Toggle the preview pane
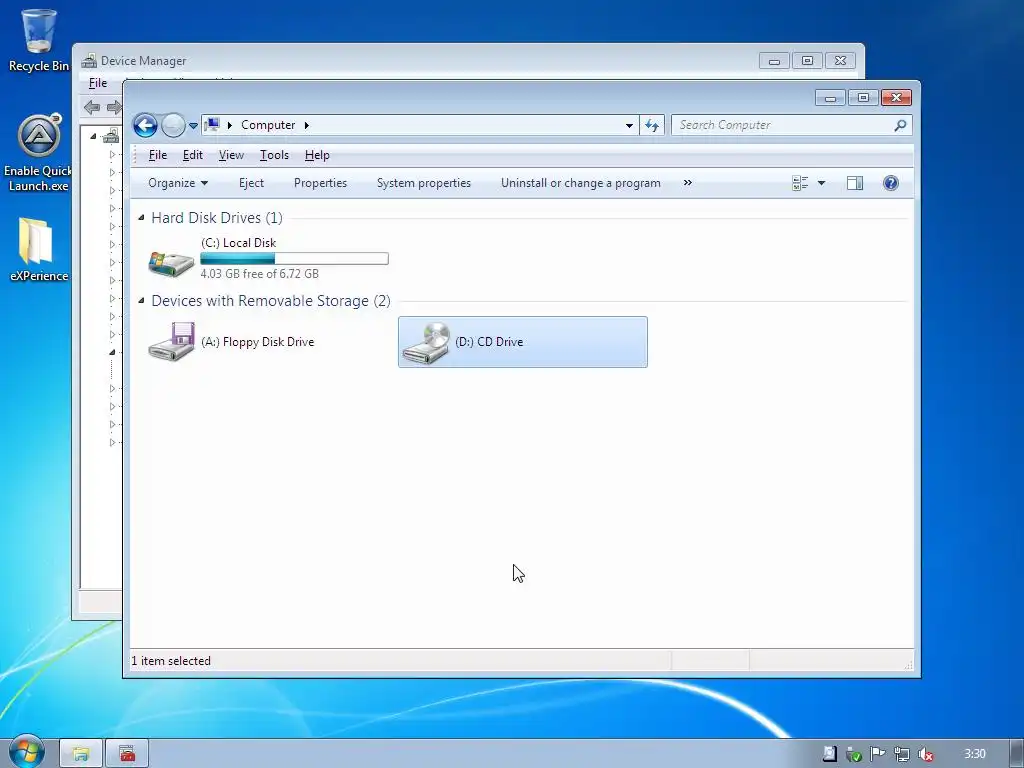Screen dimensions: 1024x768 coord(855,184)
